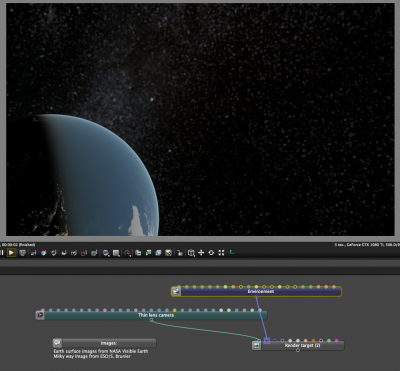This screenshot has height=371, width=400.
Task: Toggle the RGB axes display icon
Action: [x=231, y=253]
